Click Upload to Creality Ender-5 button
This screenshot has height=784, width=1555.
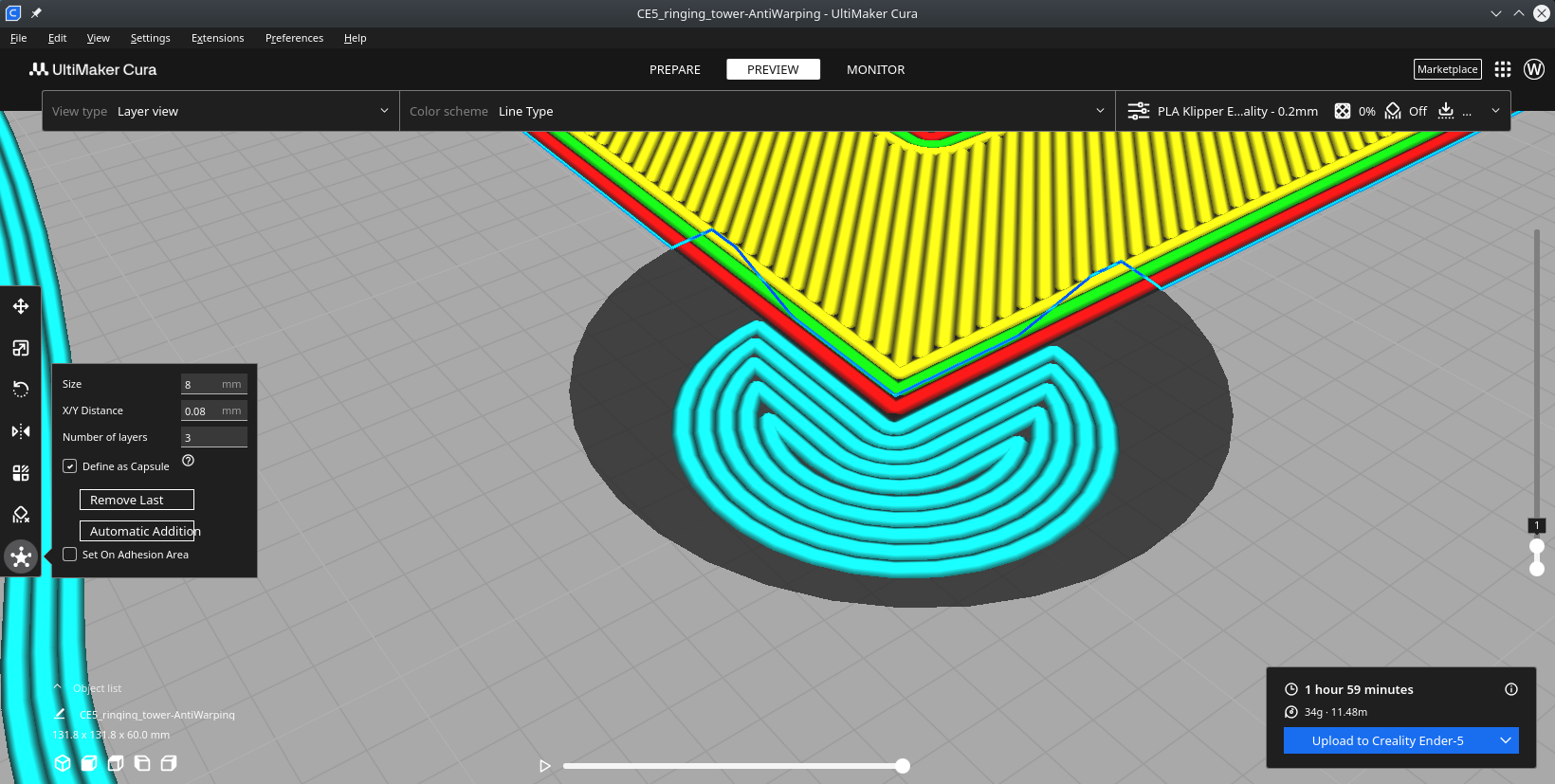pyautogui.click(x=1387, y=740)
